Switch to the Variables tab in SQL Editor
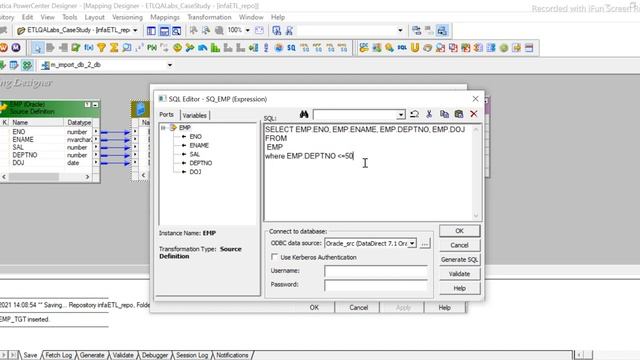The height and width of the screenshot is (360, 640). (194, 116)
